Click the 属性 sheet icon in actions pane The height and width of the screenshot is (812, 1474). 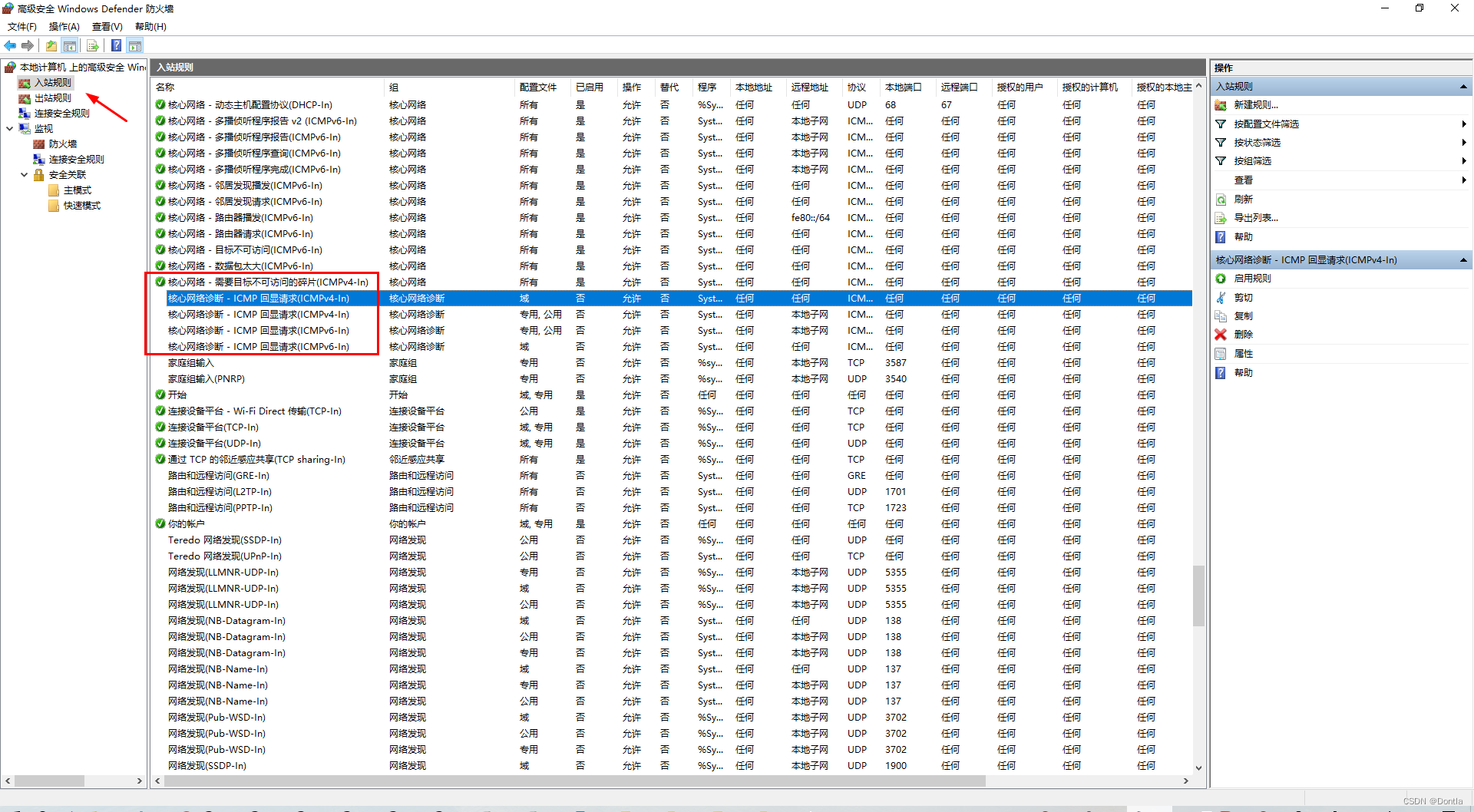pos(1221,354)
